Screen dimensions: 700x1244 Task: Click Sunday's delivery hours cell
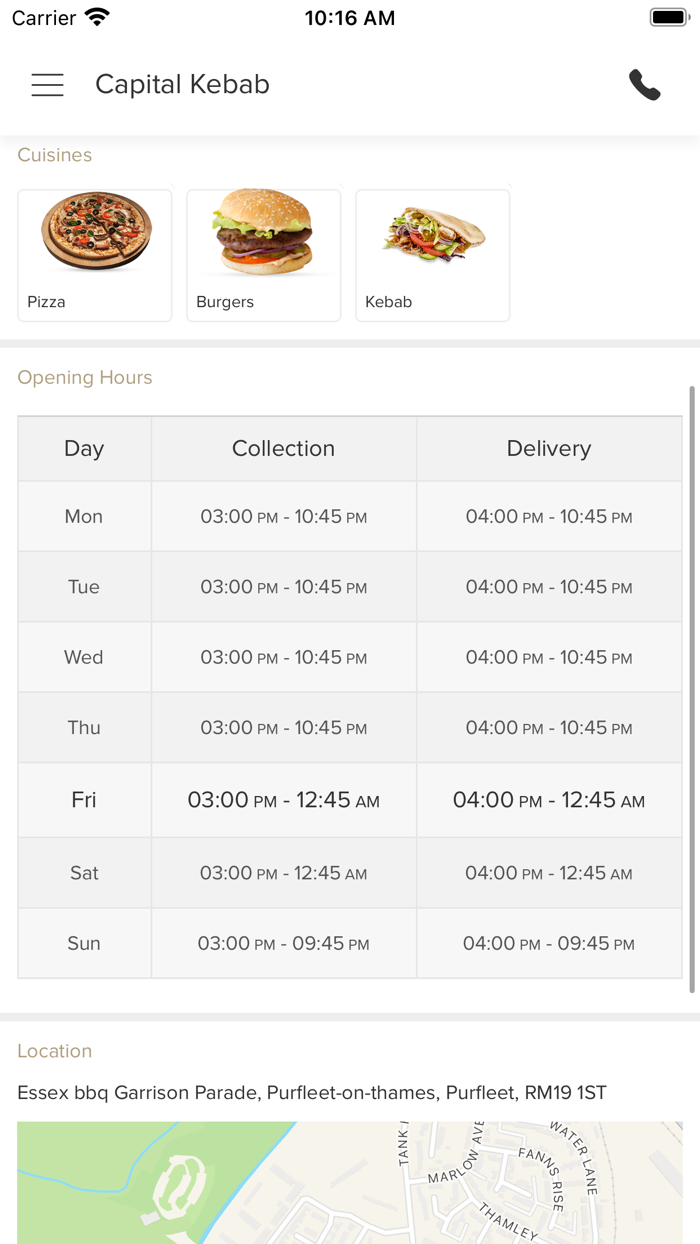point(549,944)
